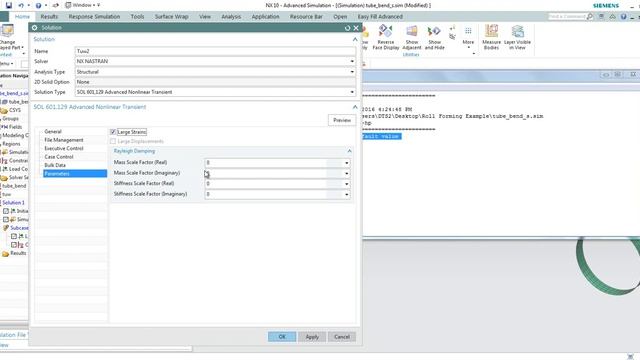This screenshot has width=640, height=360.
Task: Click the OK button
Action: click(282, 337)
